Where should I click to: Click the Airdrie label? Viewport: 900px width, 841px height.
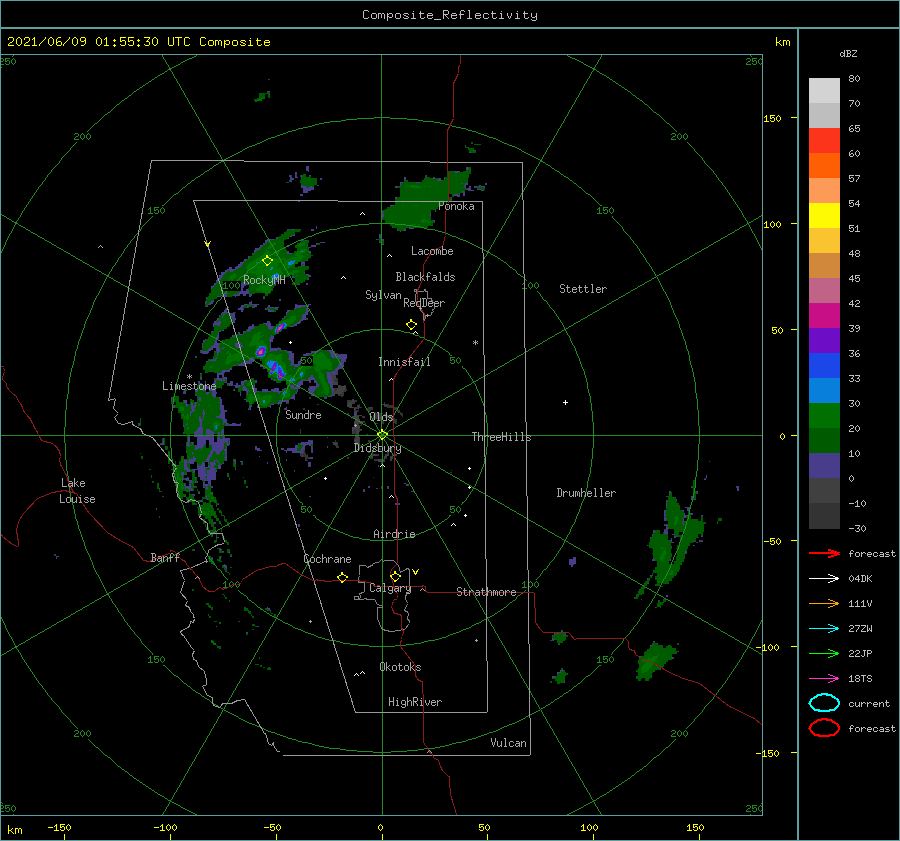(x=394, y=534)
